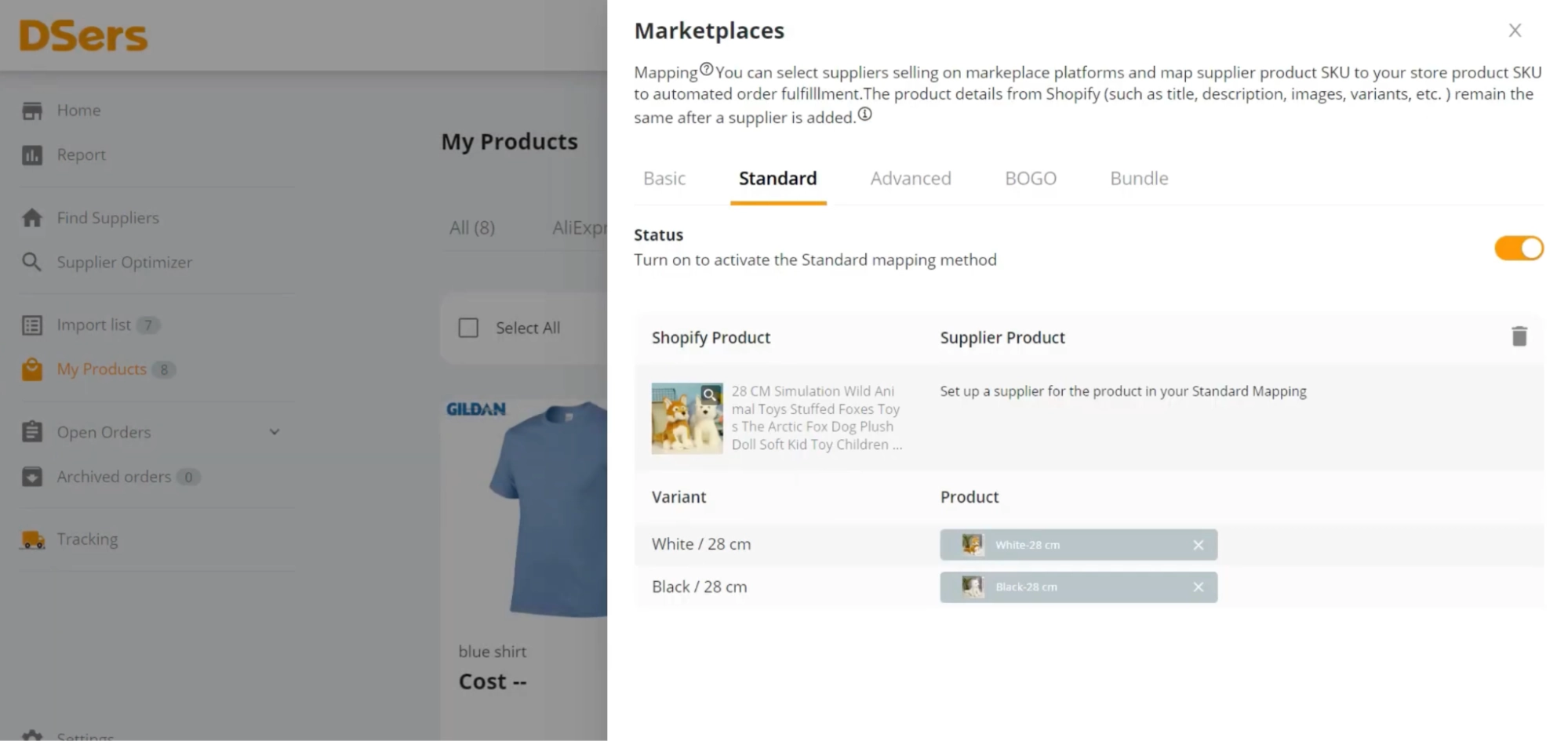This screenshot has width=1568, height=741.
Task: Open the Bundle tab
Action: [1139, 179]
